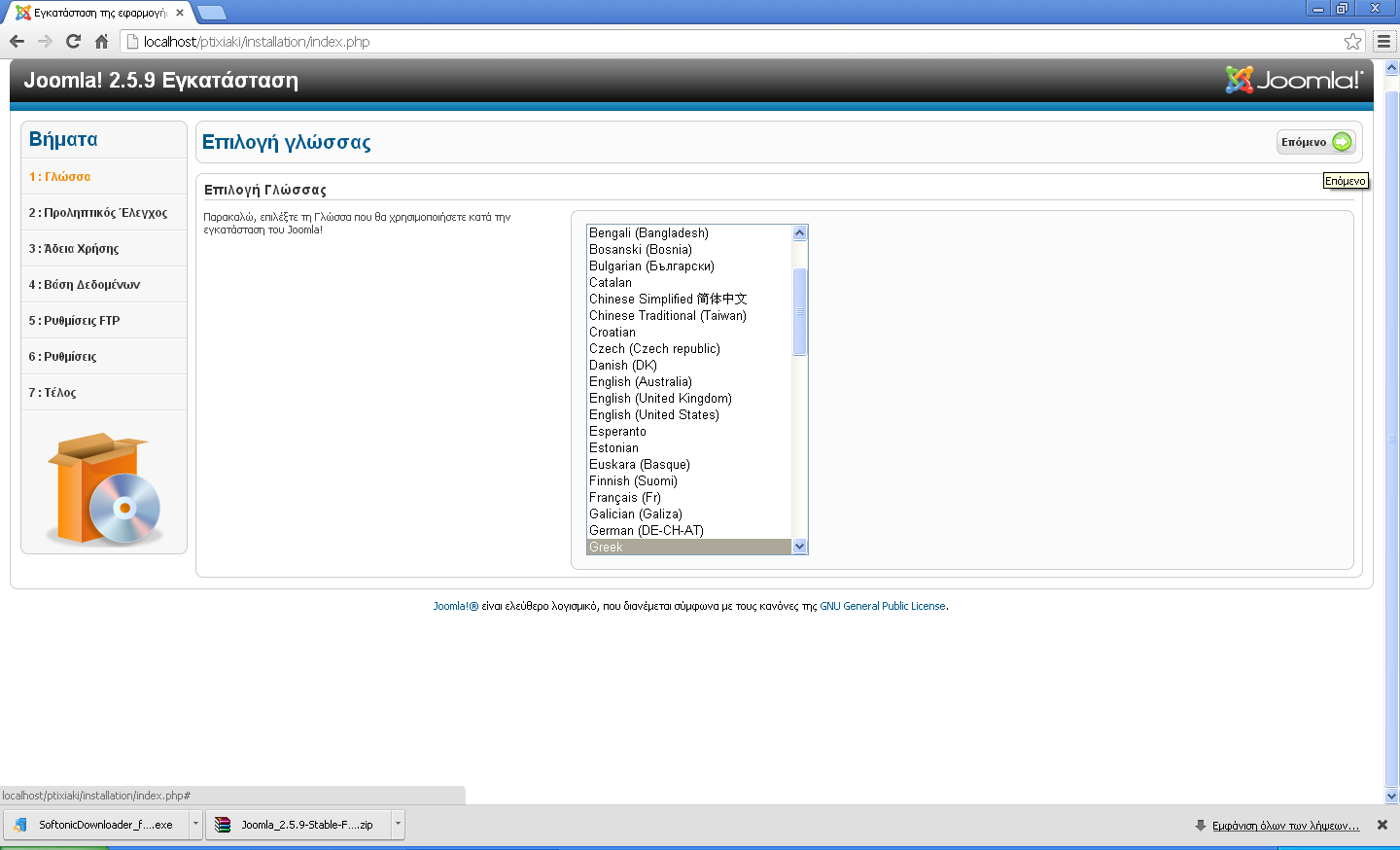
Task: Open a new browser tab
Action: [211, 13]
